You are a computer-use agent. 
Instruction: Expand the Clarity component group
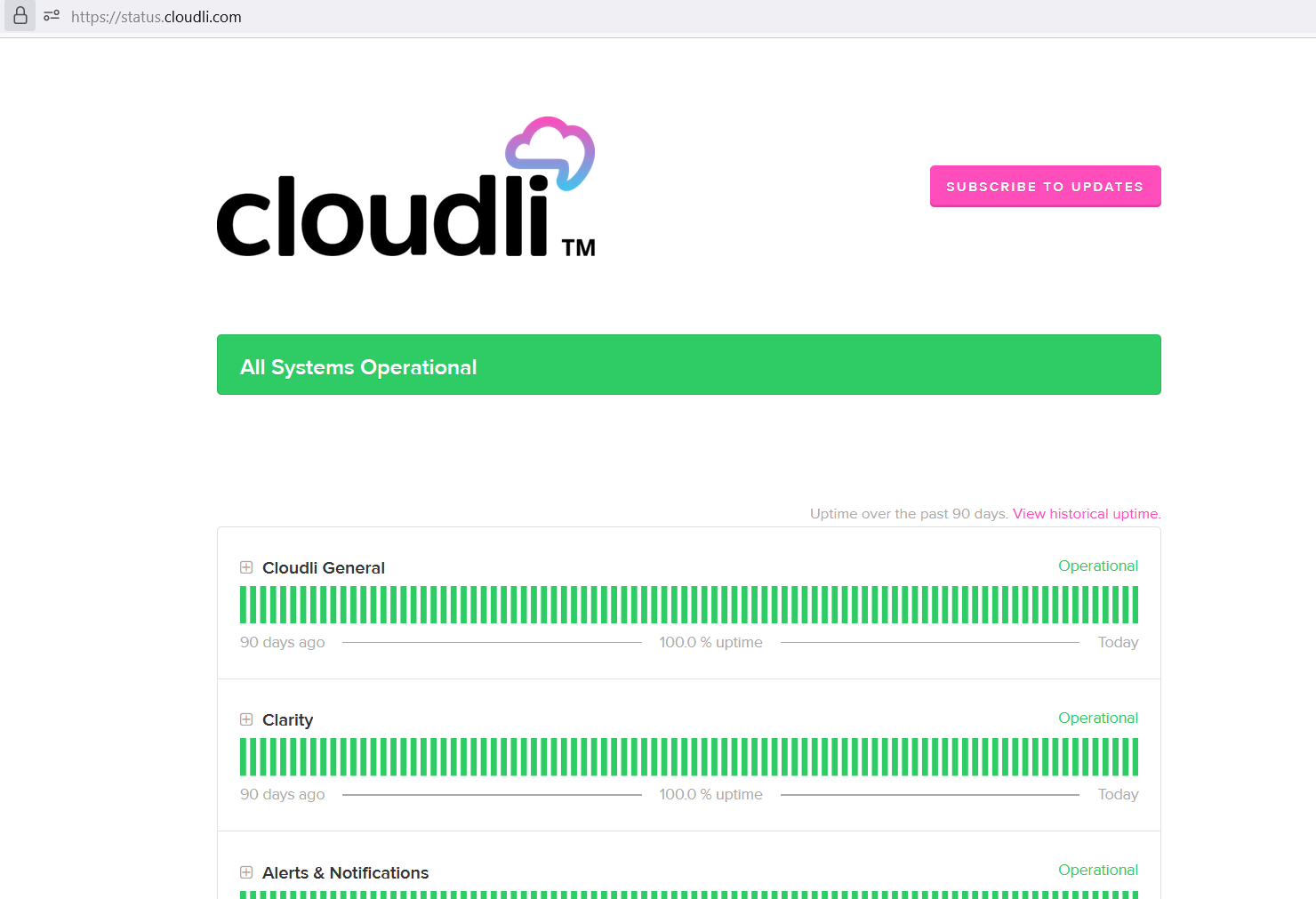pyautogui.click(x=246, y=719)
